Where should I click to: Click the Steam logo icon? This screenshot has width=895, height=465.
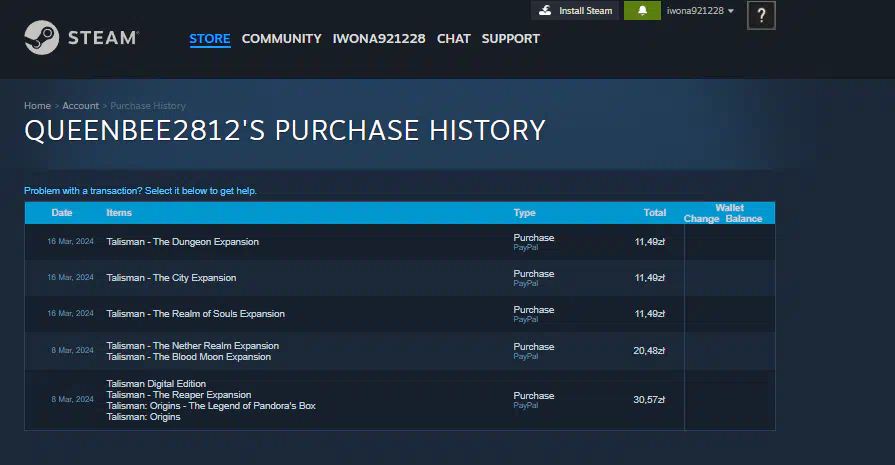[41, 38]
